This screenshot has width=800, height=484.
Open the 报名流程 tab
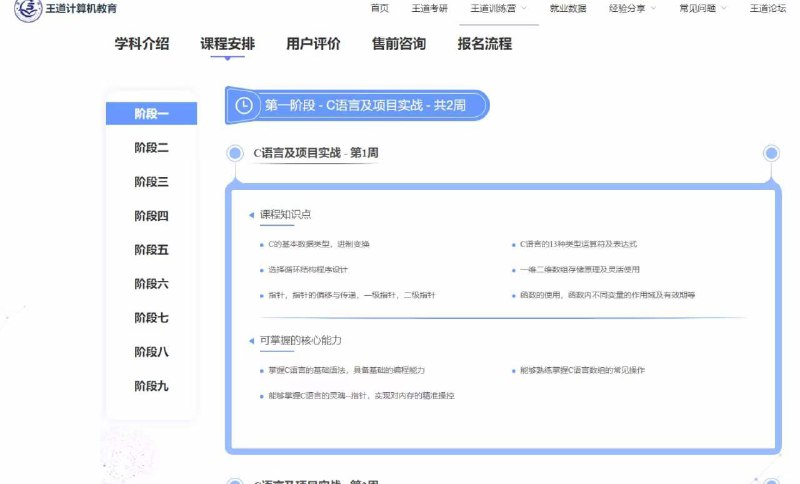485,44
